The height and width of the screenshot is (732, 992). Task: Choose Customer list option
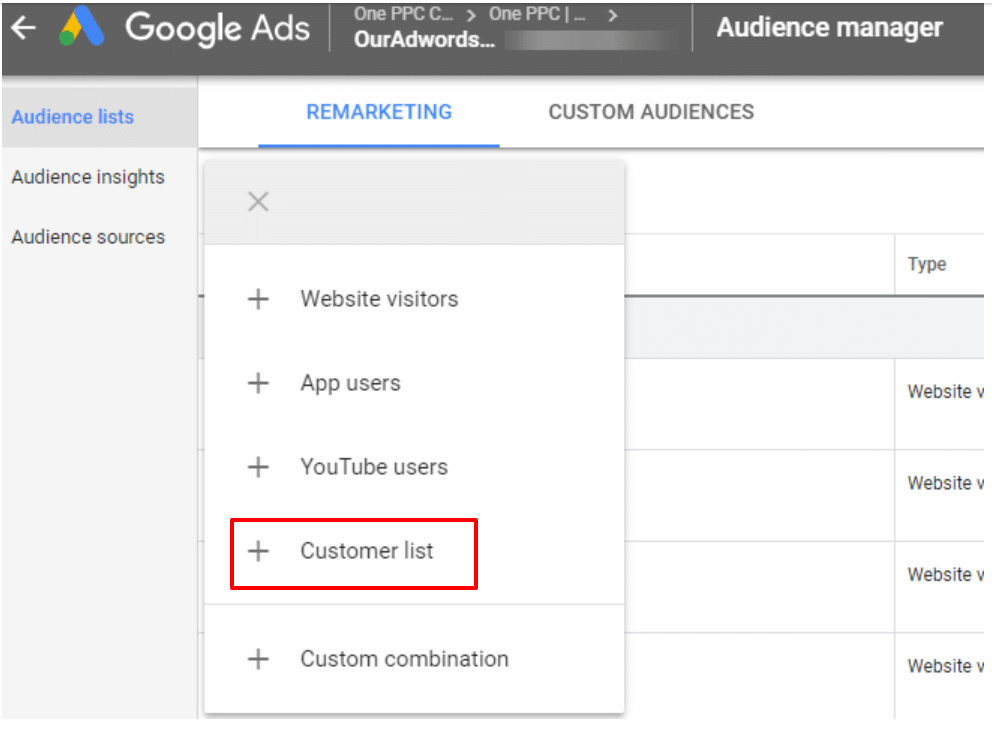pyautogui.click(x=367, y=551)
